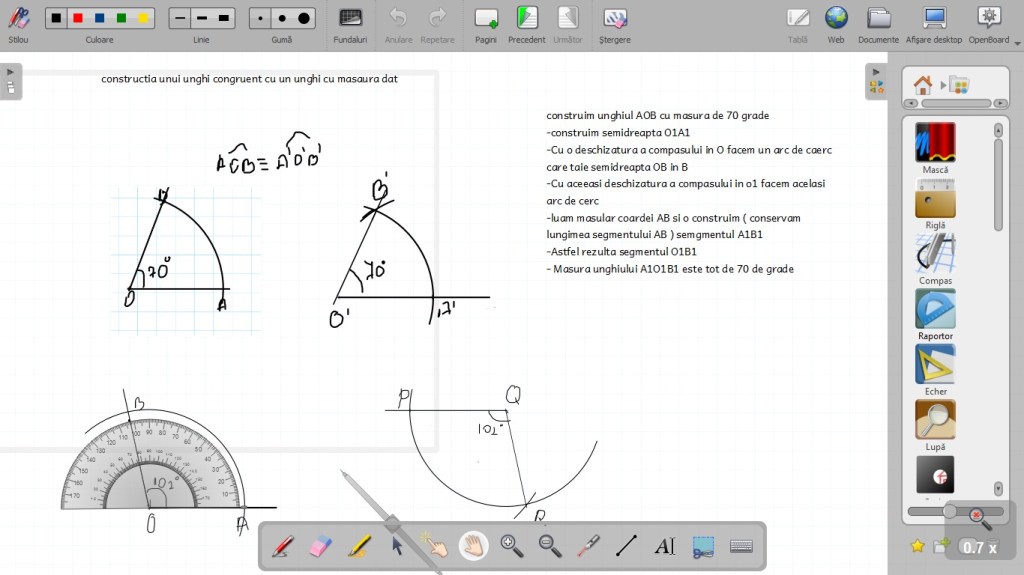Image resolution: width=1024 pixels, height=575 pixels.
Task: Select the capture region scissors tool
Action: coord(703,546)
